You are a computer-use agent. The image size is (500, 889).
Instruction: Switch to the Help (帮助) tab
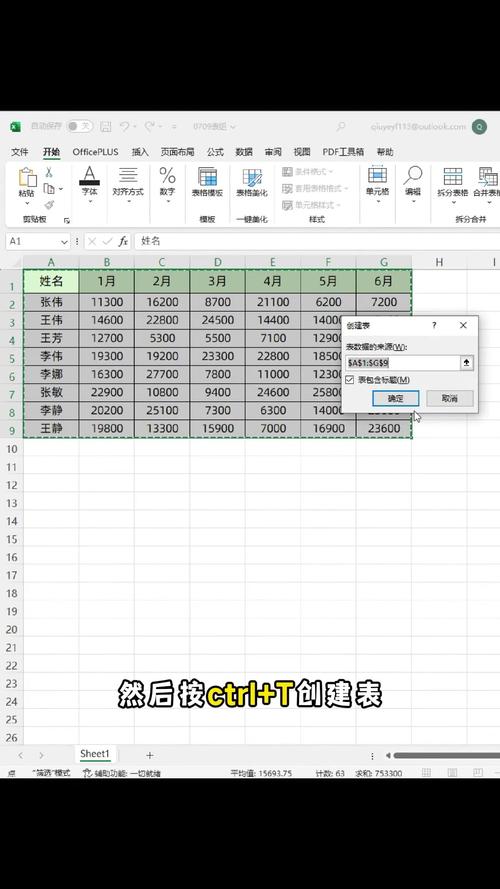[x=385, y=152]
